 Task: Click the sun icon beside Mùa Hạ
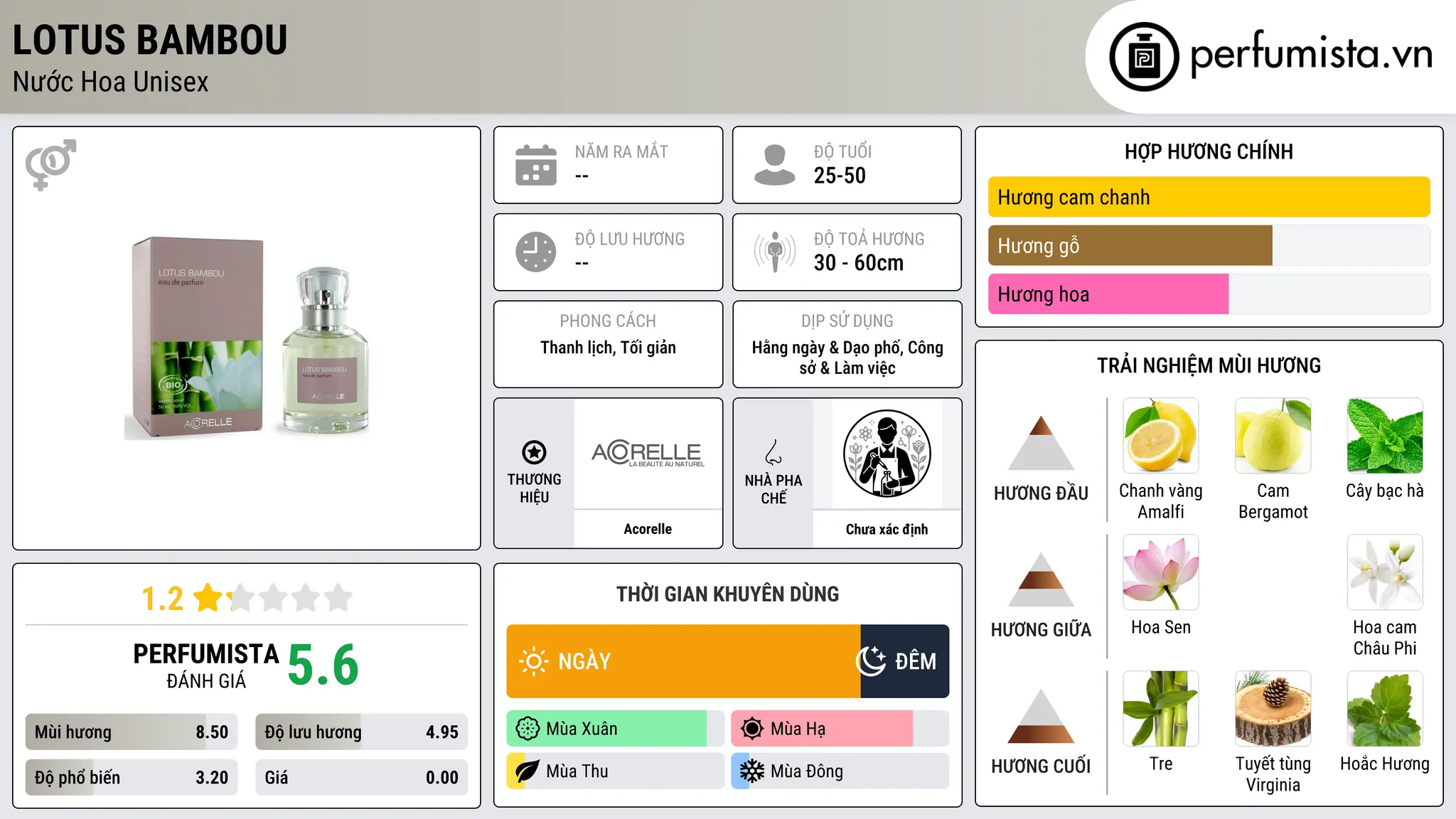[x=752, y=729]
